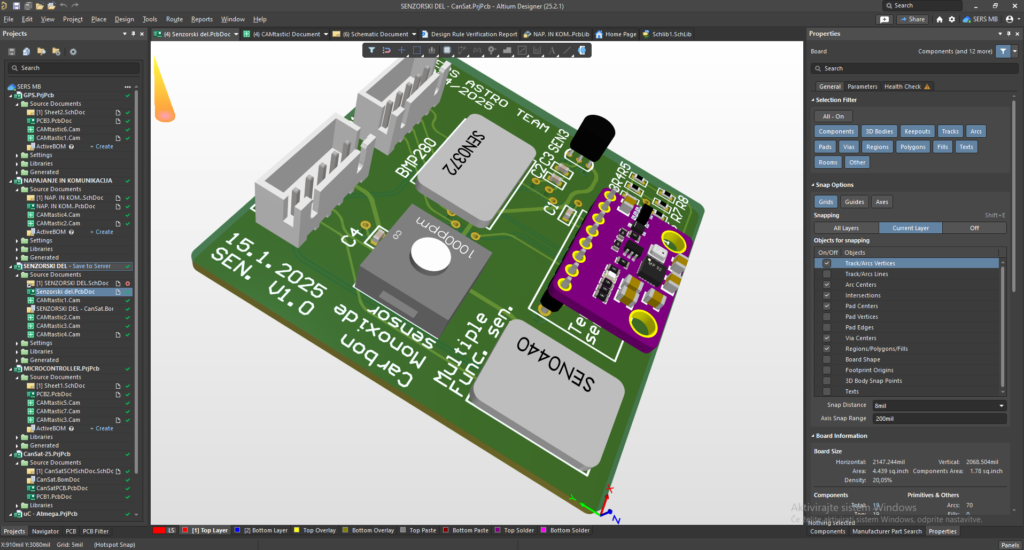
Task: Enable the Track/Arcs Lines snapping checkbox
Action: pyautogui.click(x=826, y=274)
